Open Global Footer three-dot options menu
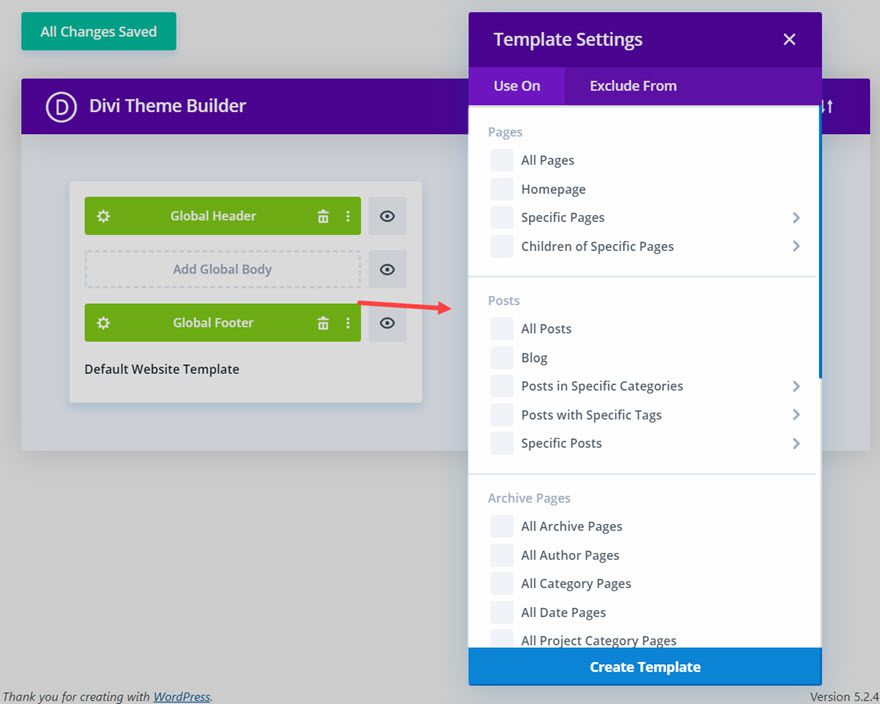 click(348, 323)
